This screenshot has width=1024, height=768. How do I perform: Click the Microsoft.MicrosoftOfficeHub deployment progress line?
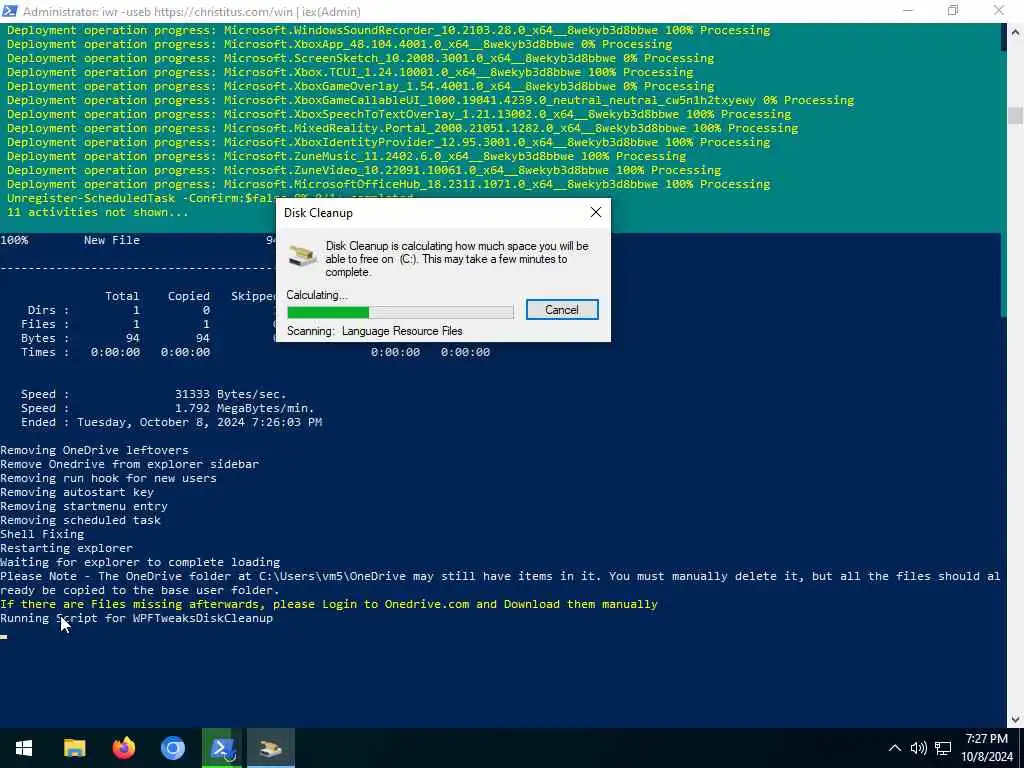click(389, 184)
